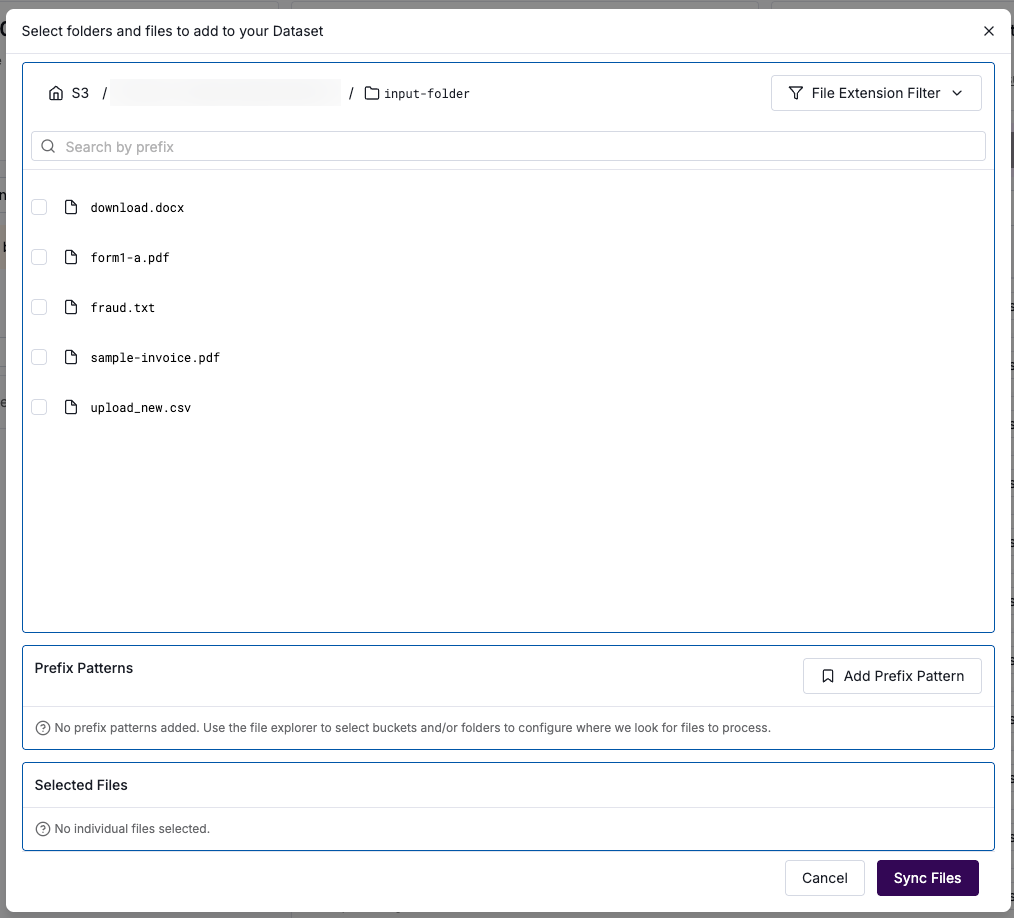Close the dataset file selection dialog
The image size is (1014, 918).
click(989, 31)
